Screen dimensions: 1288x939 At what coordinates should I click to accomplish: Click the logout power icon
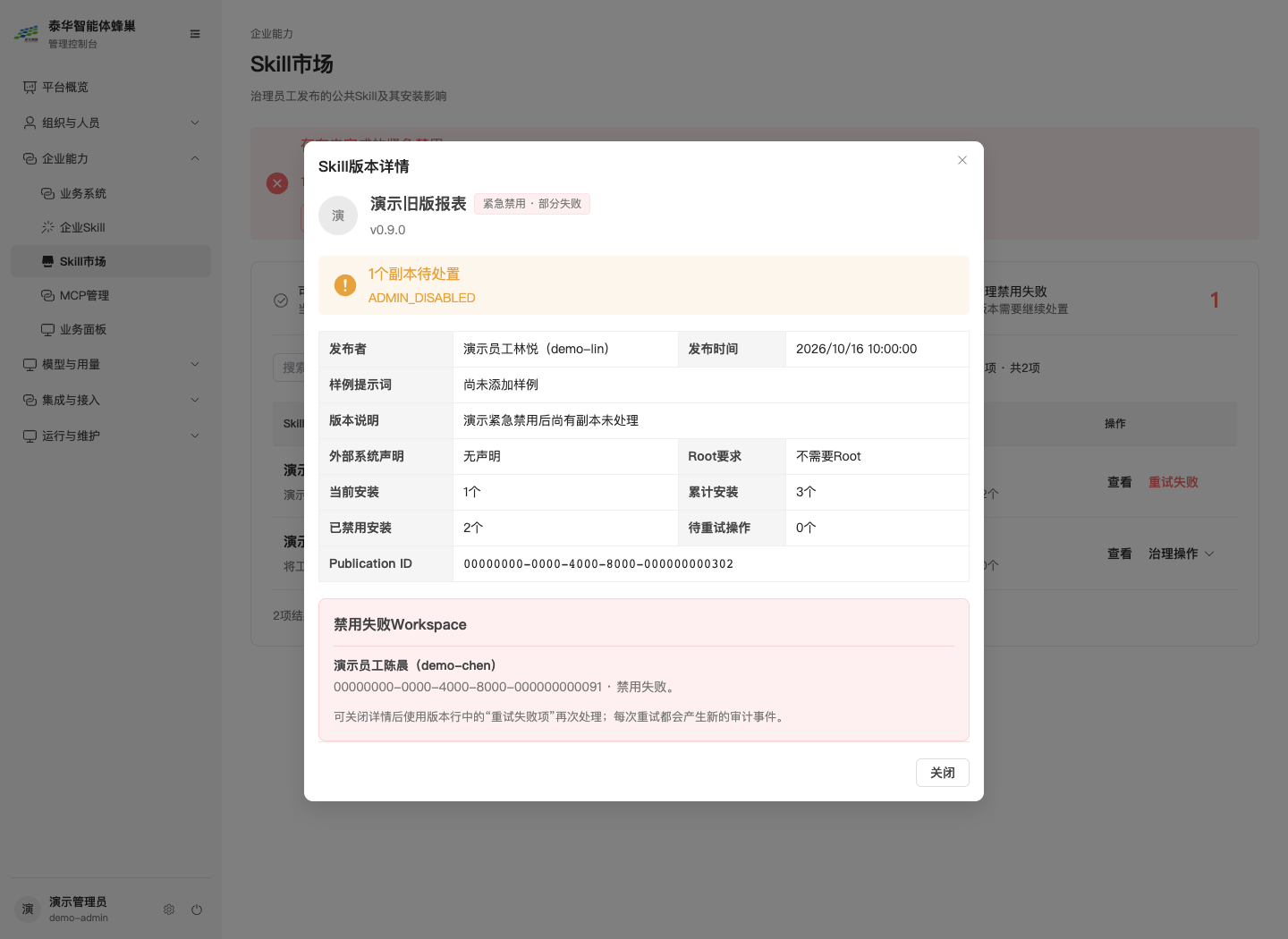[197, 909]
